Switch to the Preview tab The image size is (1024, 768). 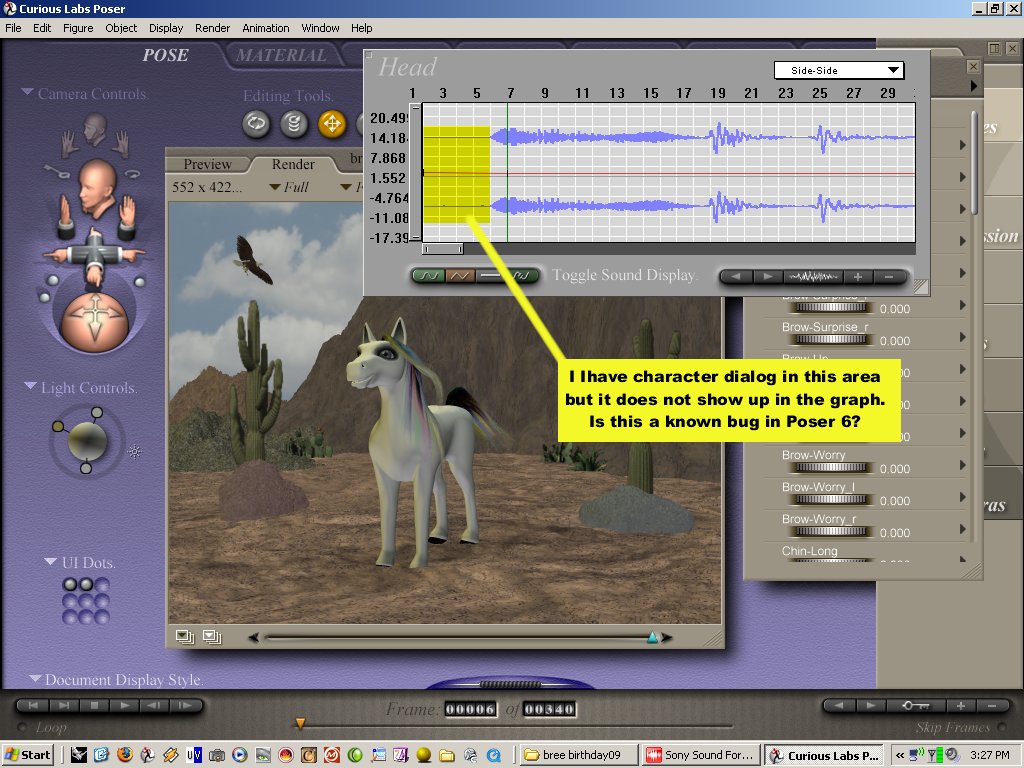pyautogui.click(x=207, y=164)
